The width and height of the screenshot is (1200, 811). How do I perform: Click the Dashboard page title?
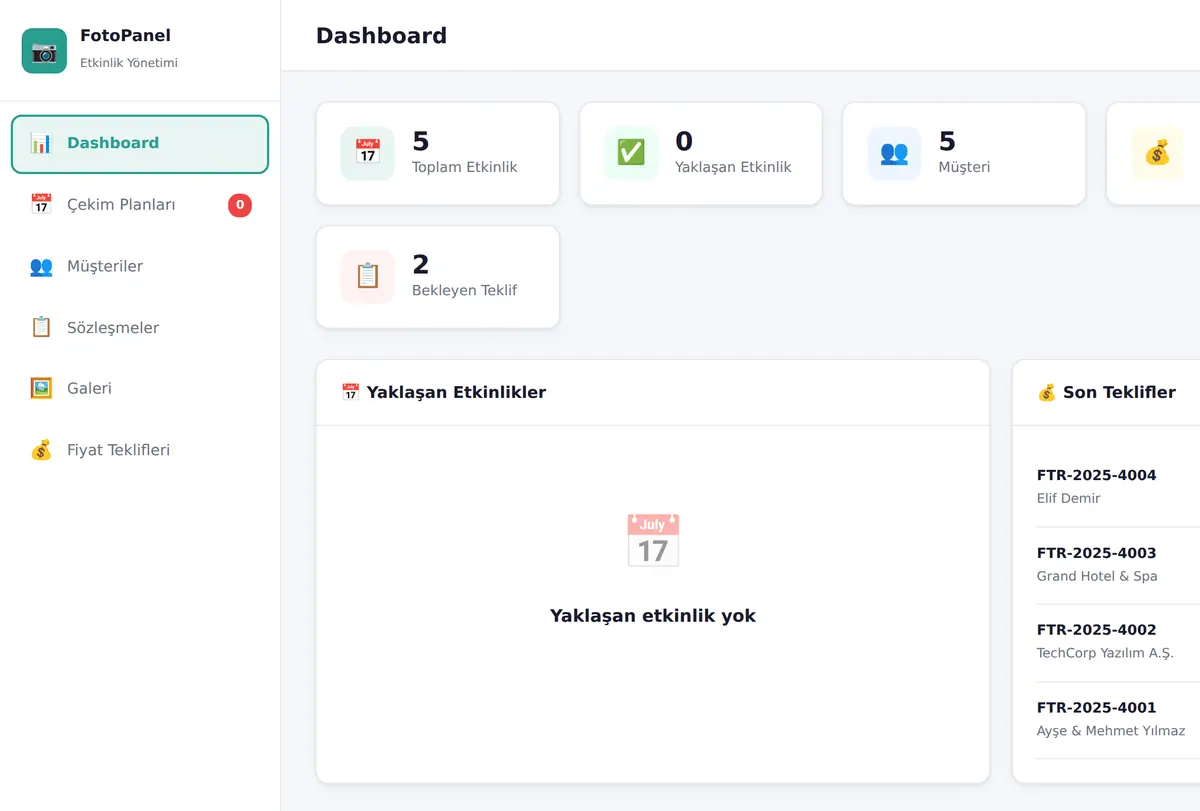pos(381,36)
